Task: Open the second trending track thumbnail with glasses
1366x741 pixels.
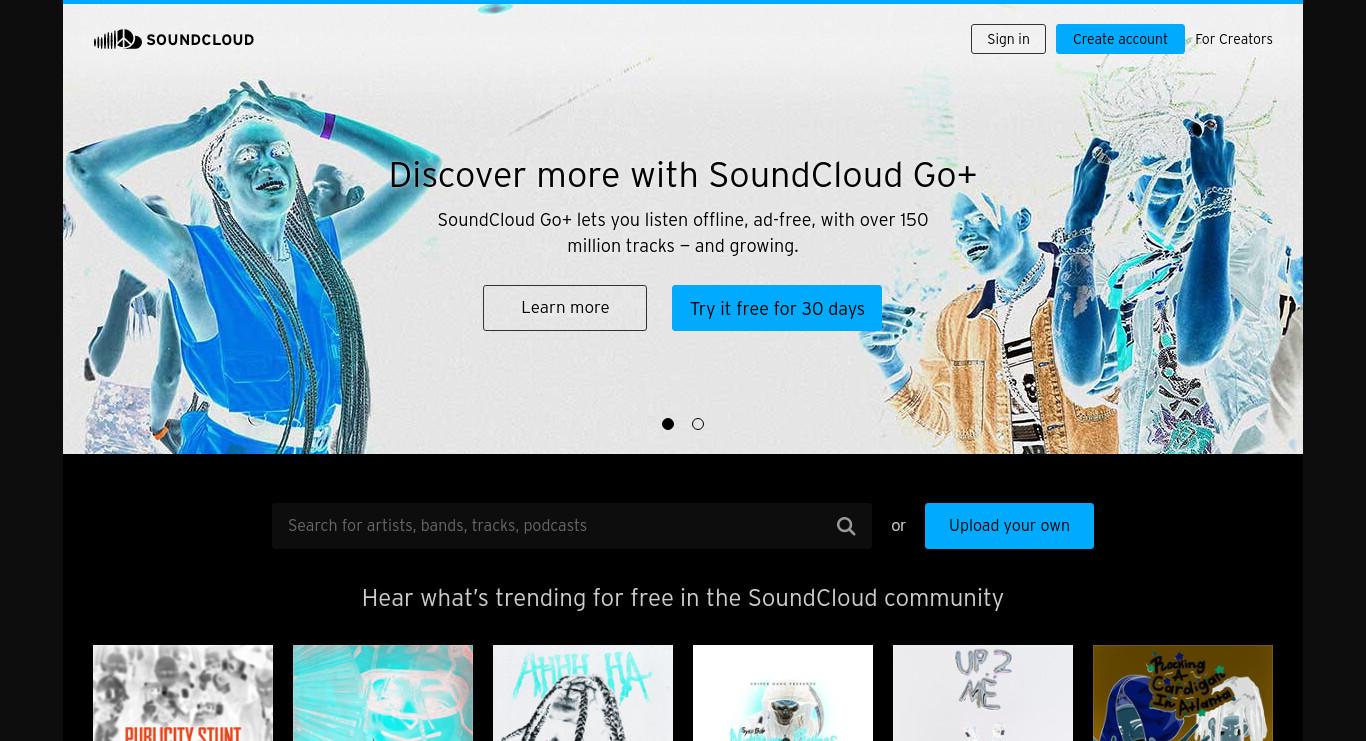Action: coord(383,693)
